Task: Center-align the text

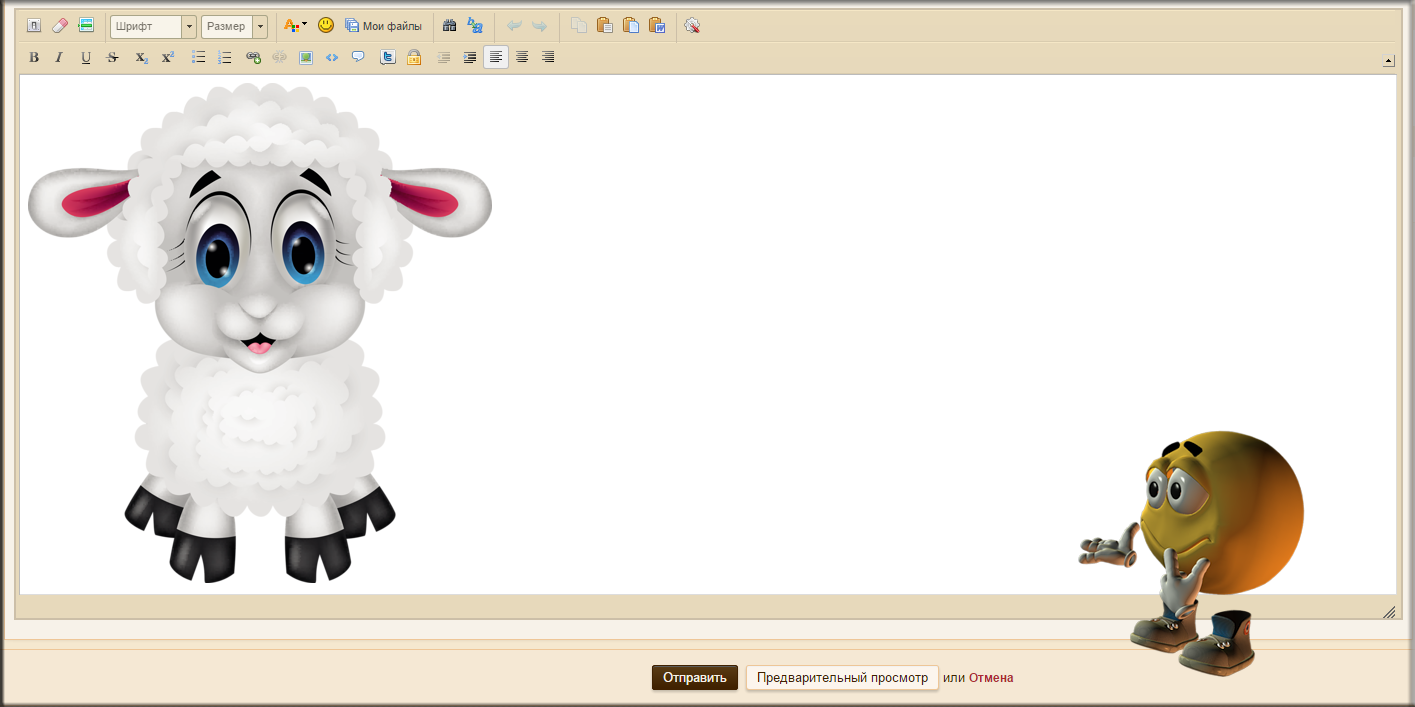Action: (x=522, y=58)
